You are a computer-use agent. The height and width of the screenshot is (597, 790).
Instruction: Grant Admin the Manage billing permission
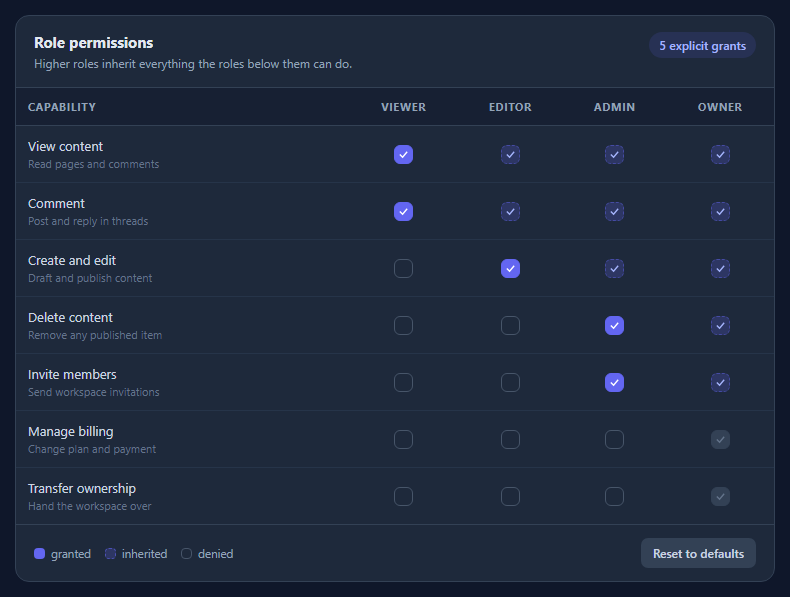[614, 439]
